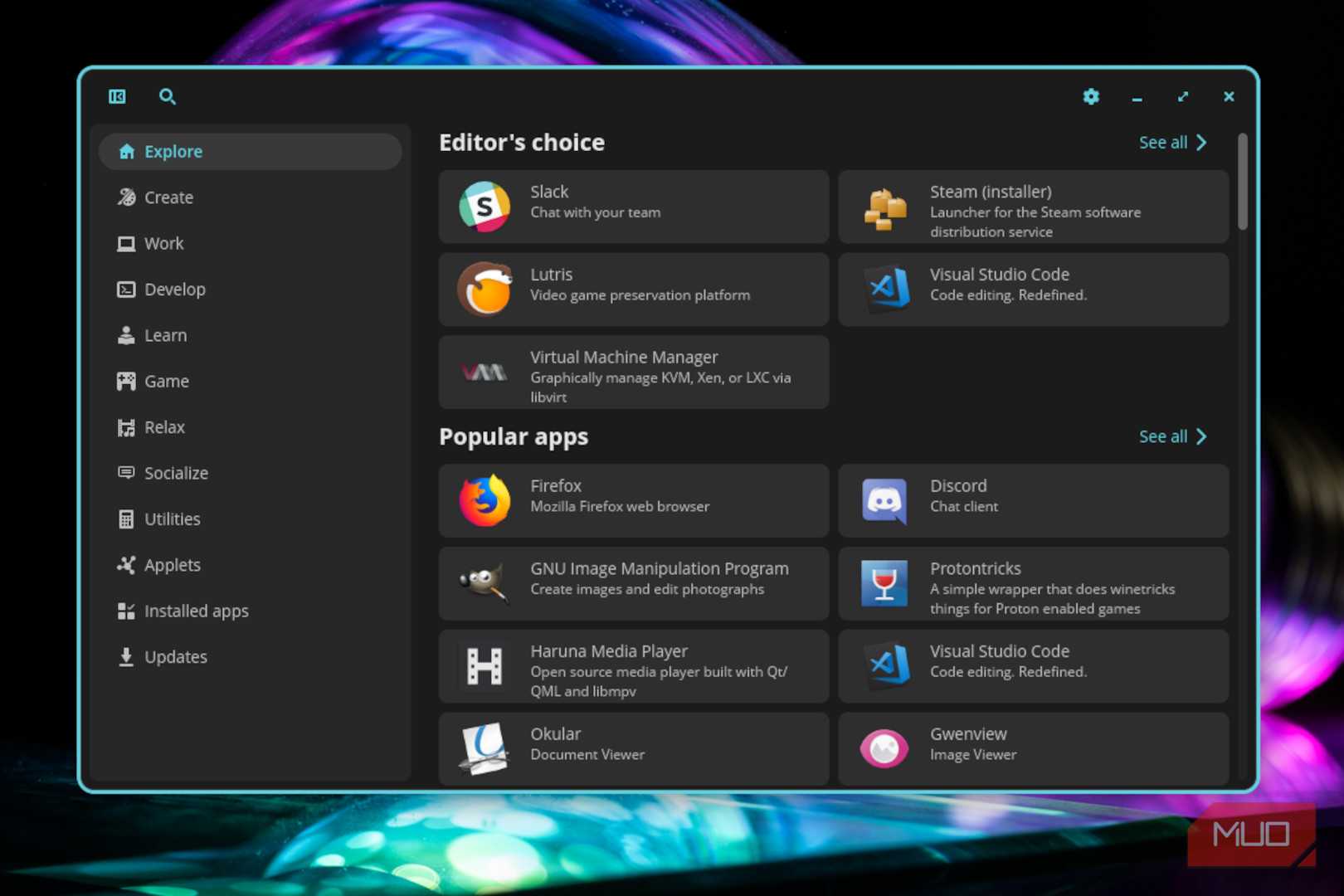Click the GIMP mascot icon
Viewport: 1344px width, 896px height.
pyautogui.click(x=485, y=582)
